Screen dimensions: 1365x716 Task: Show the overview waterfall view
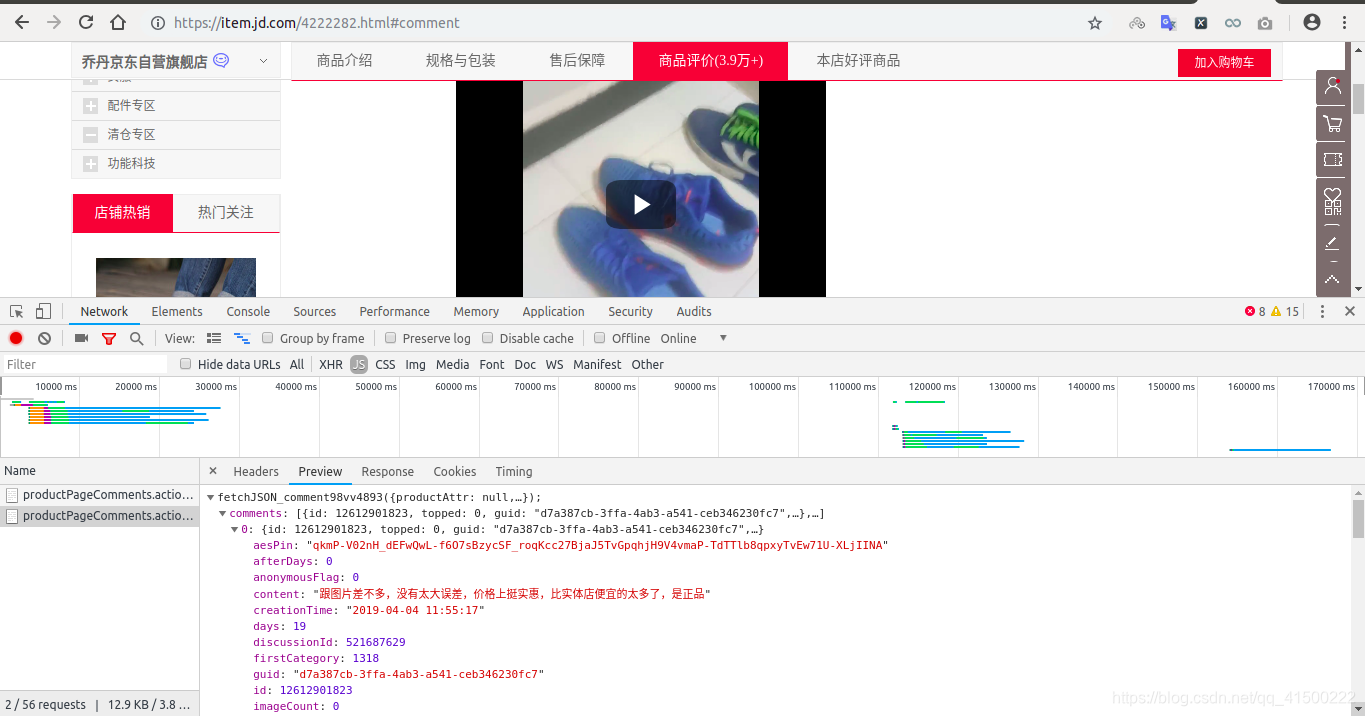click(242, 338)
